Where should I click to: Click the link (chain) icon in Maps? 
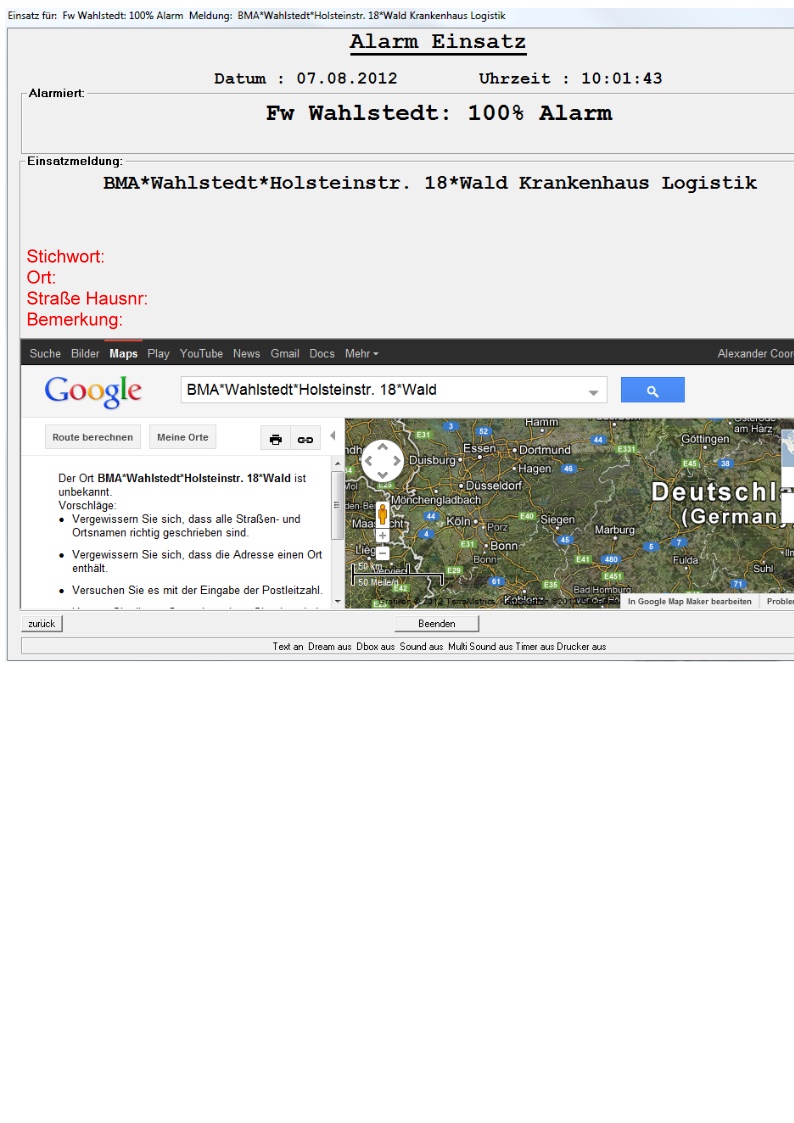click(304, 439)
